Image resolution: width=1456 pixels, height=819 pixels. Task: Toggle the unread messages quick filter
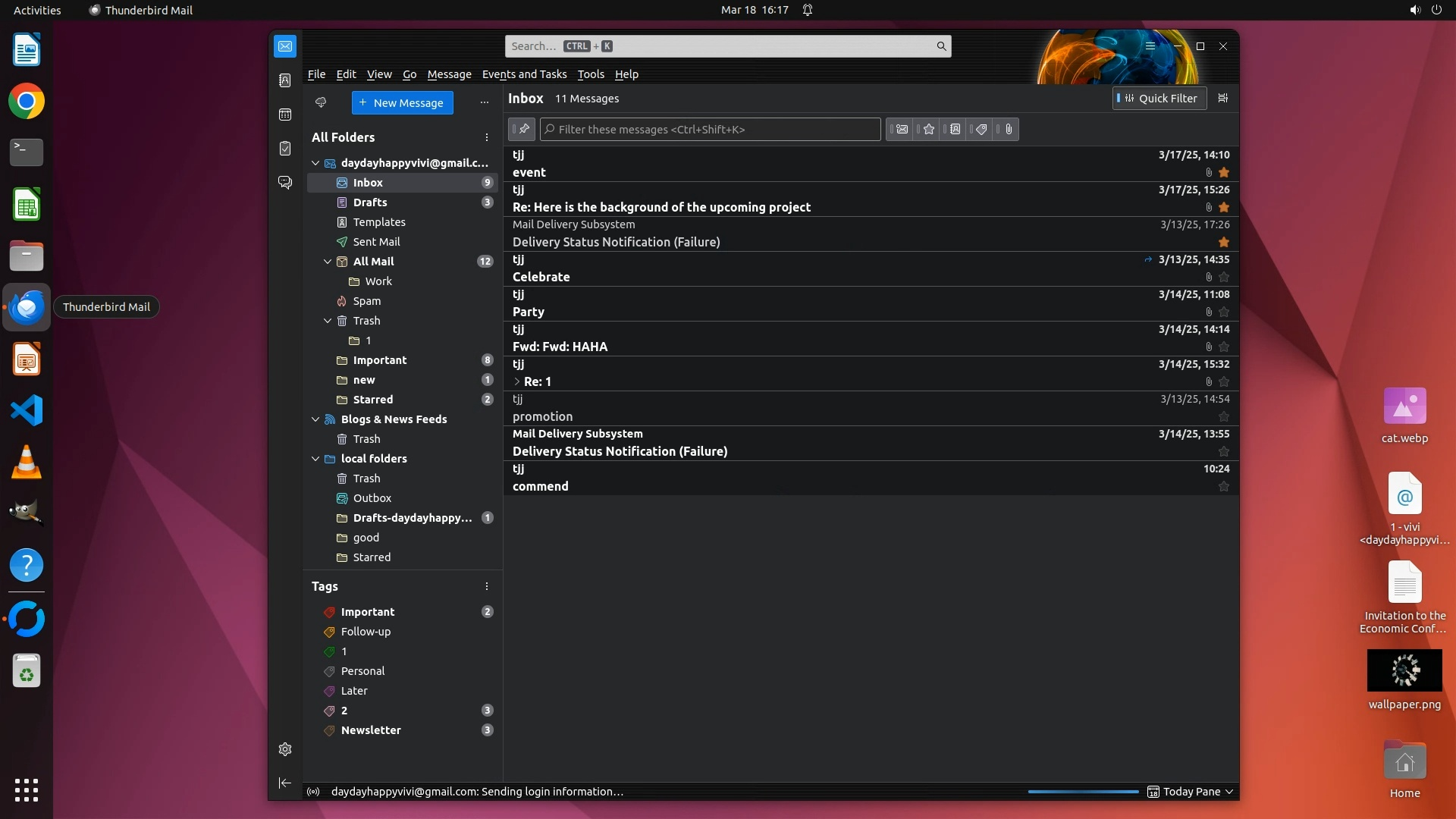[902, 129]
